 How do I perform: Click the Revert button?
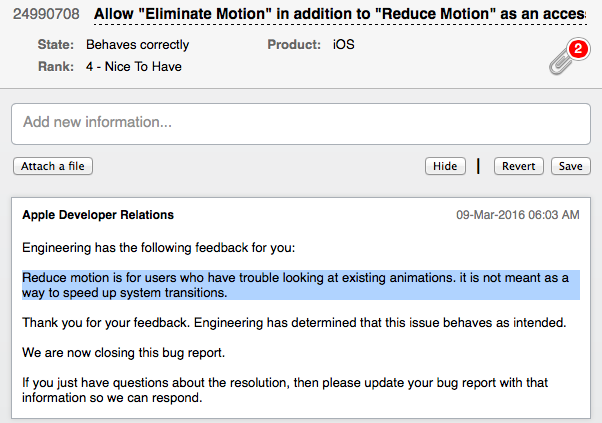tap(519, 166)
